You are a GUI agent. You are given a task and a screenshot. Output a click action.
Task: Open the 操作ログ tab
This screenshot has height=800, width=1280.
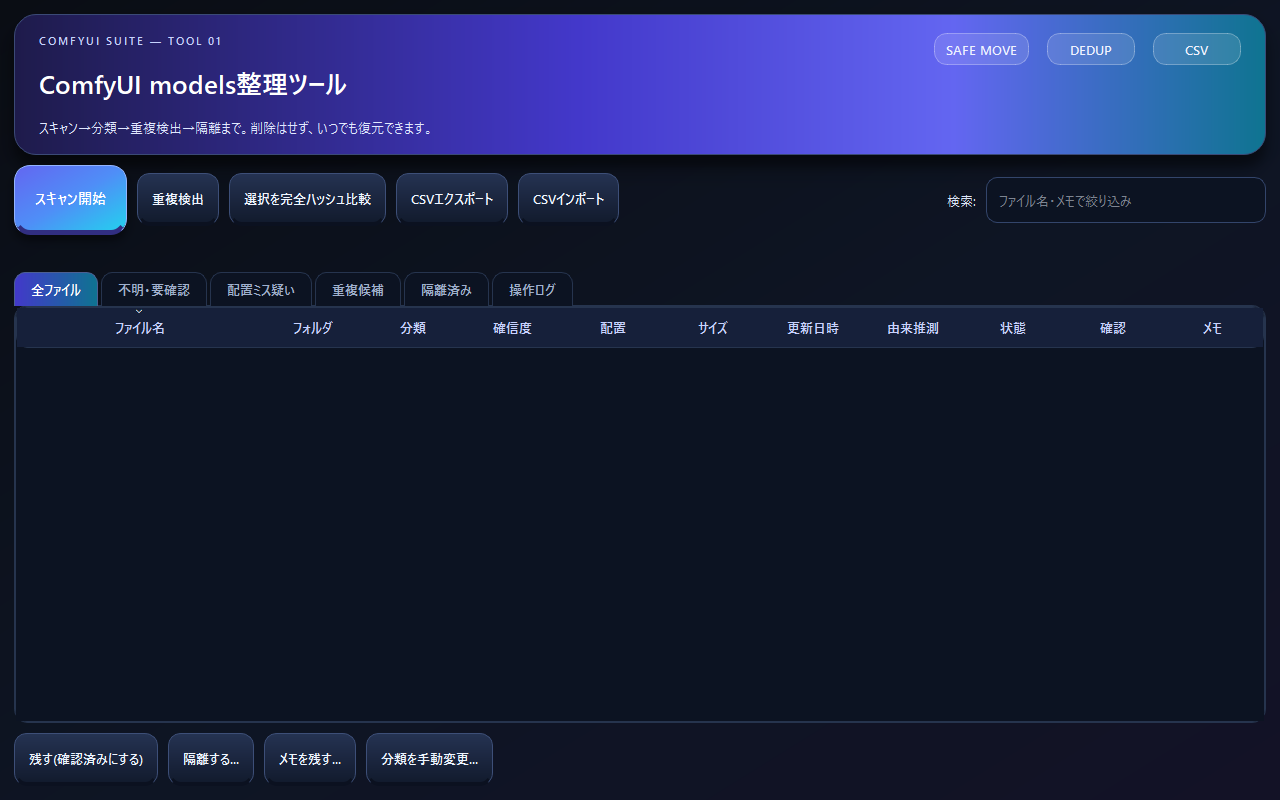(x=532, y=290)
